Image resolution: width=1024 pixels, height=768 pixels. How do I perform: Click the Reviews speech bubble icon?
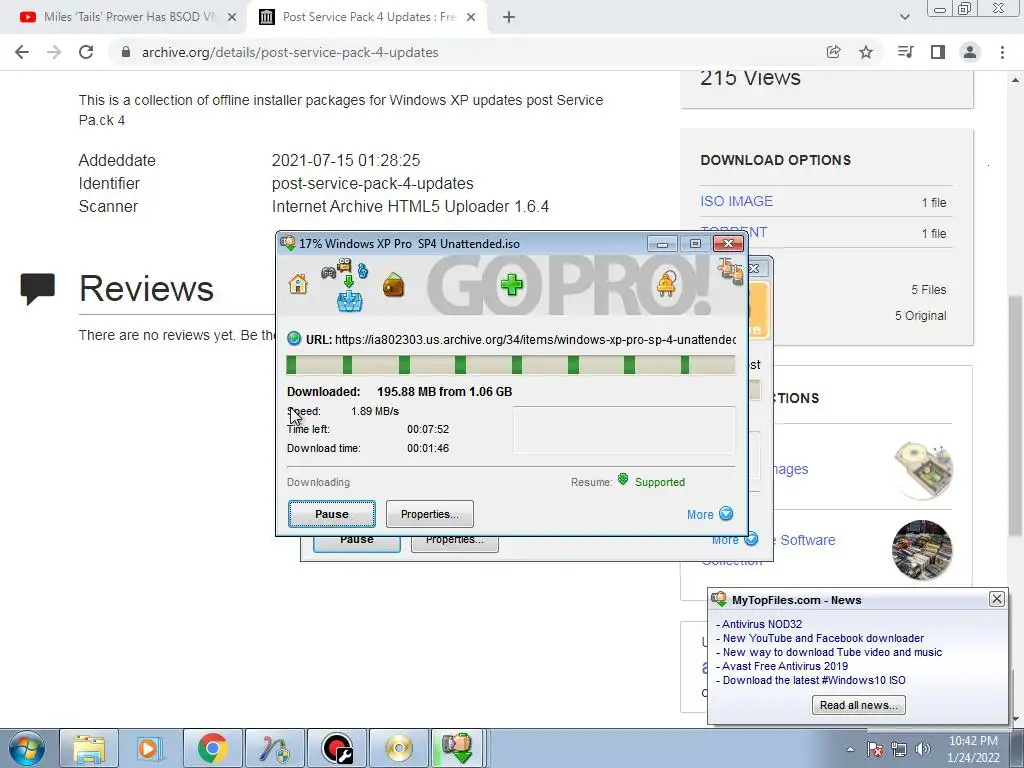tap(37, 289)
